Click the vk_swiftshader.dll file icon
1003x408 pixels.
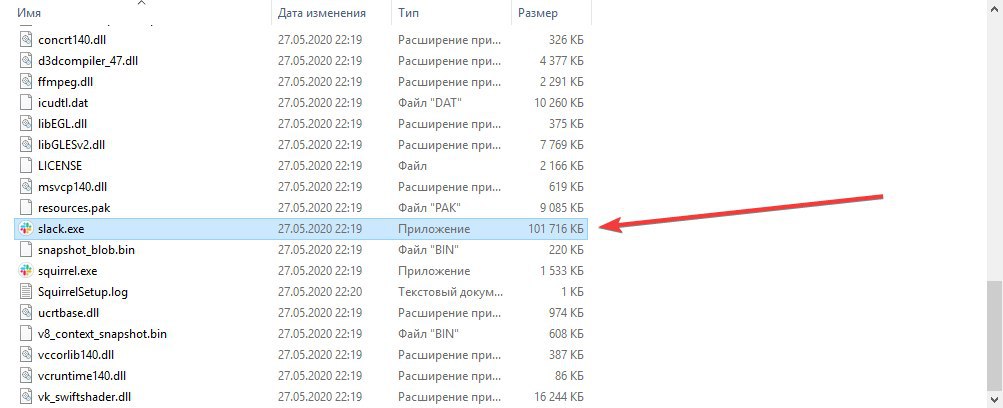click(26, 397)
